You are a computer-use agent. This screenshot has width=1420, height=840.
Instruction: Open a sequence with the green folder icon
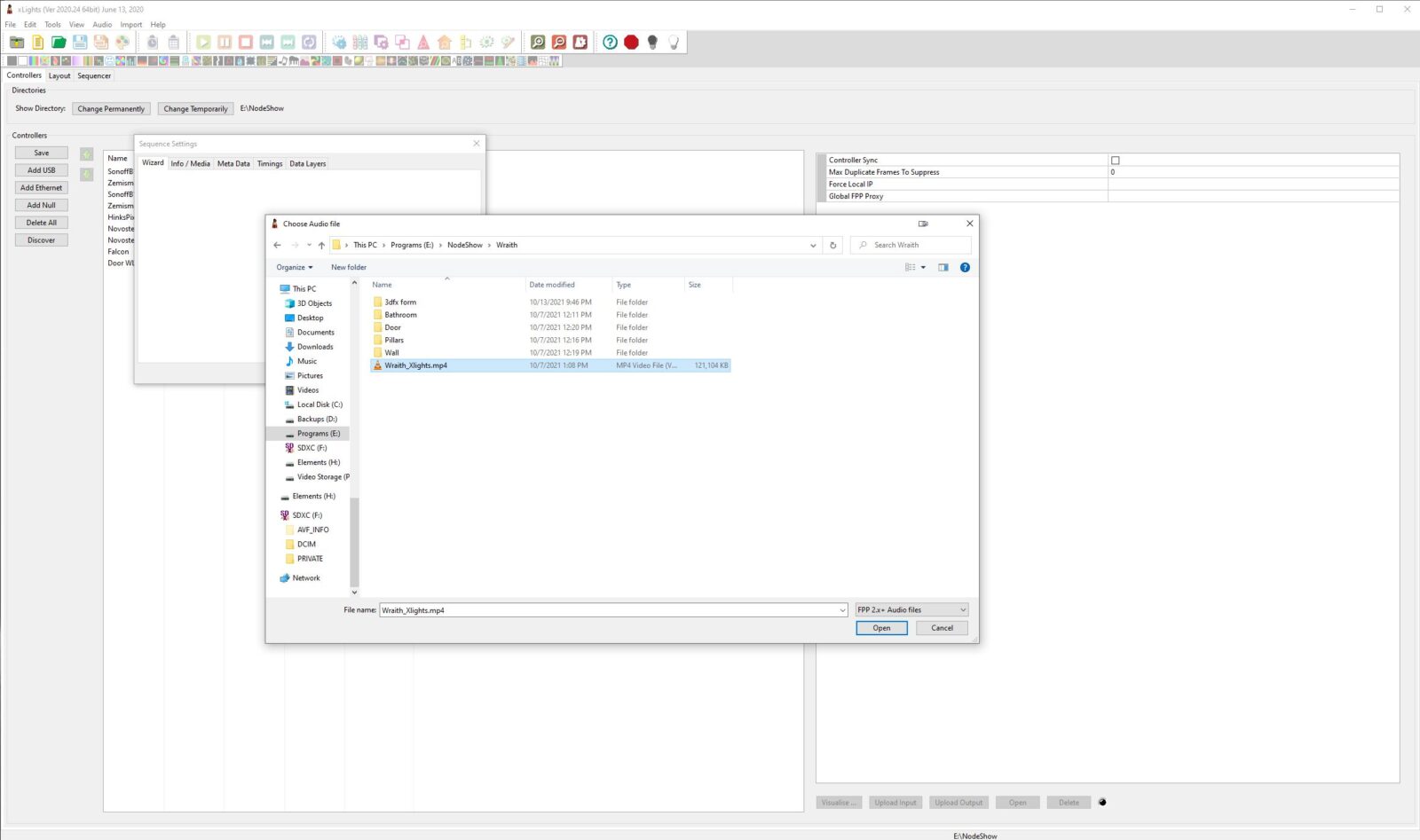click(59, 42)
